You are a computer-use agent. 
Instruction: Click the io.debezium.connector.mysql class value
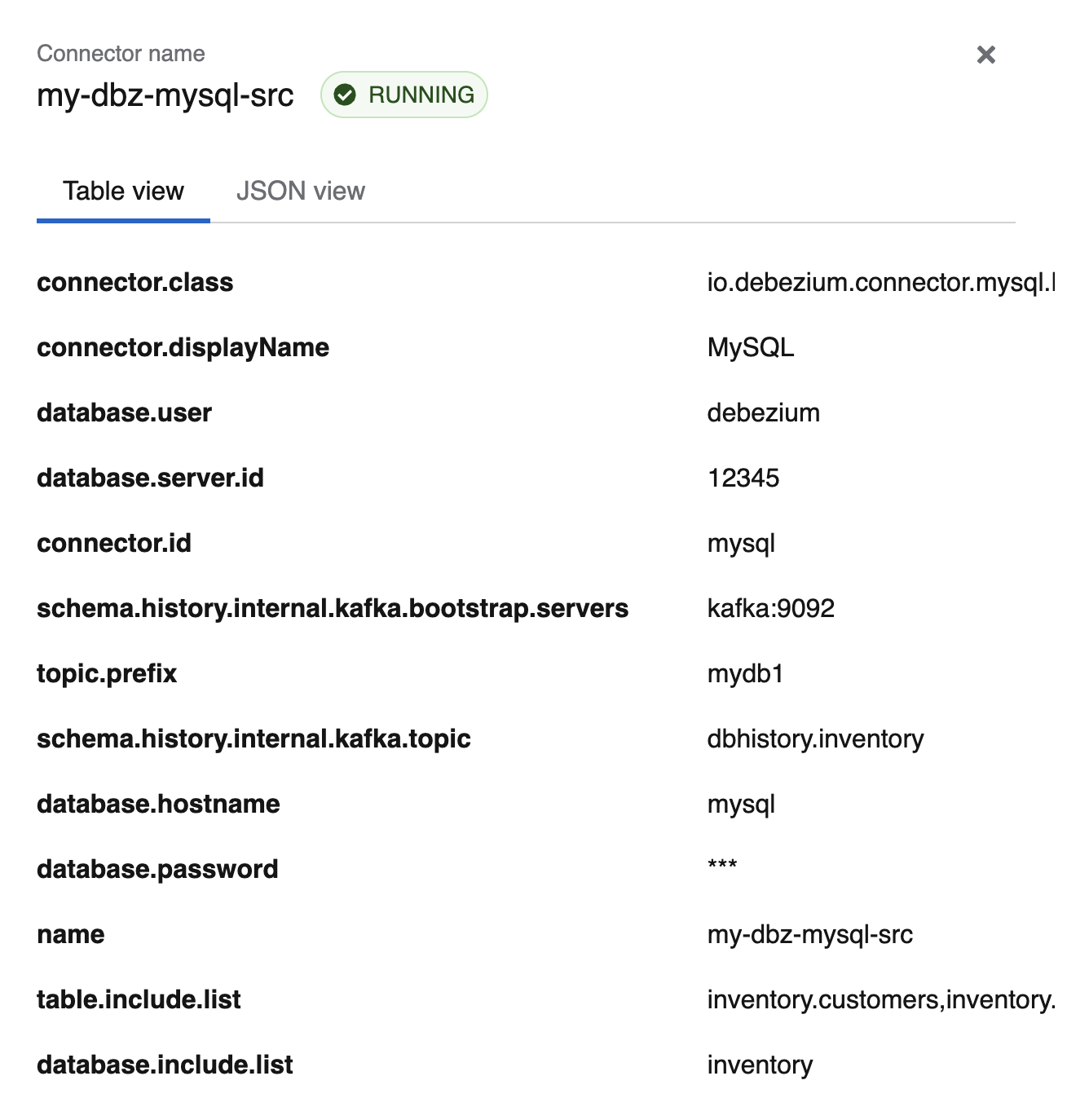click(880, 283)
